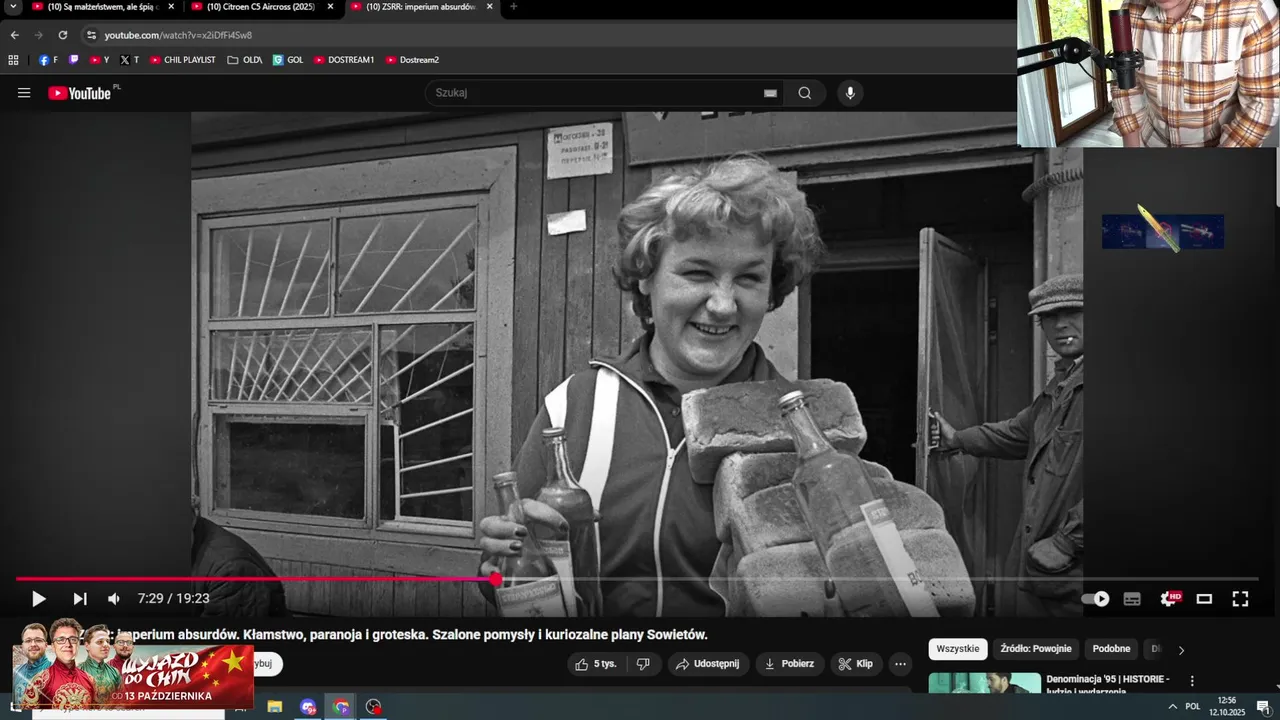Open the YouTube hamburger guide menu
Image resolution: width=1280 pixels, height=720 pixels.
pyautogui.click(x=24, y=93)
